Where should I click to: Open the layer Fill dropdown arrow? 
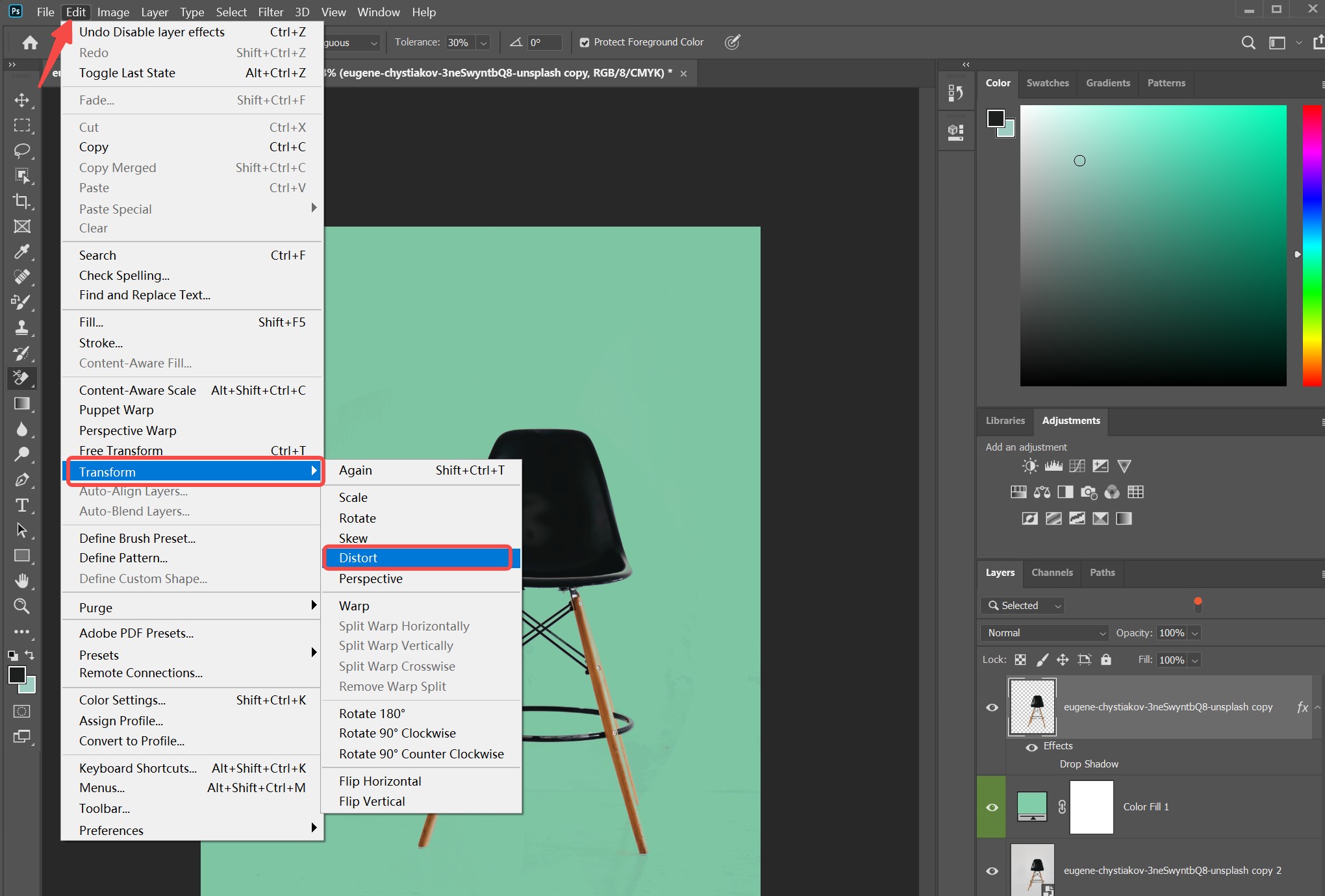[1194, 660]
